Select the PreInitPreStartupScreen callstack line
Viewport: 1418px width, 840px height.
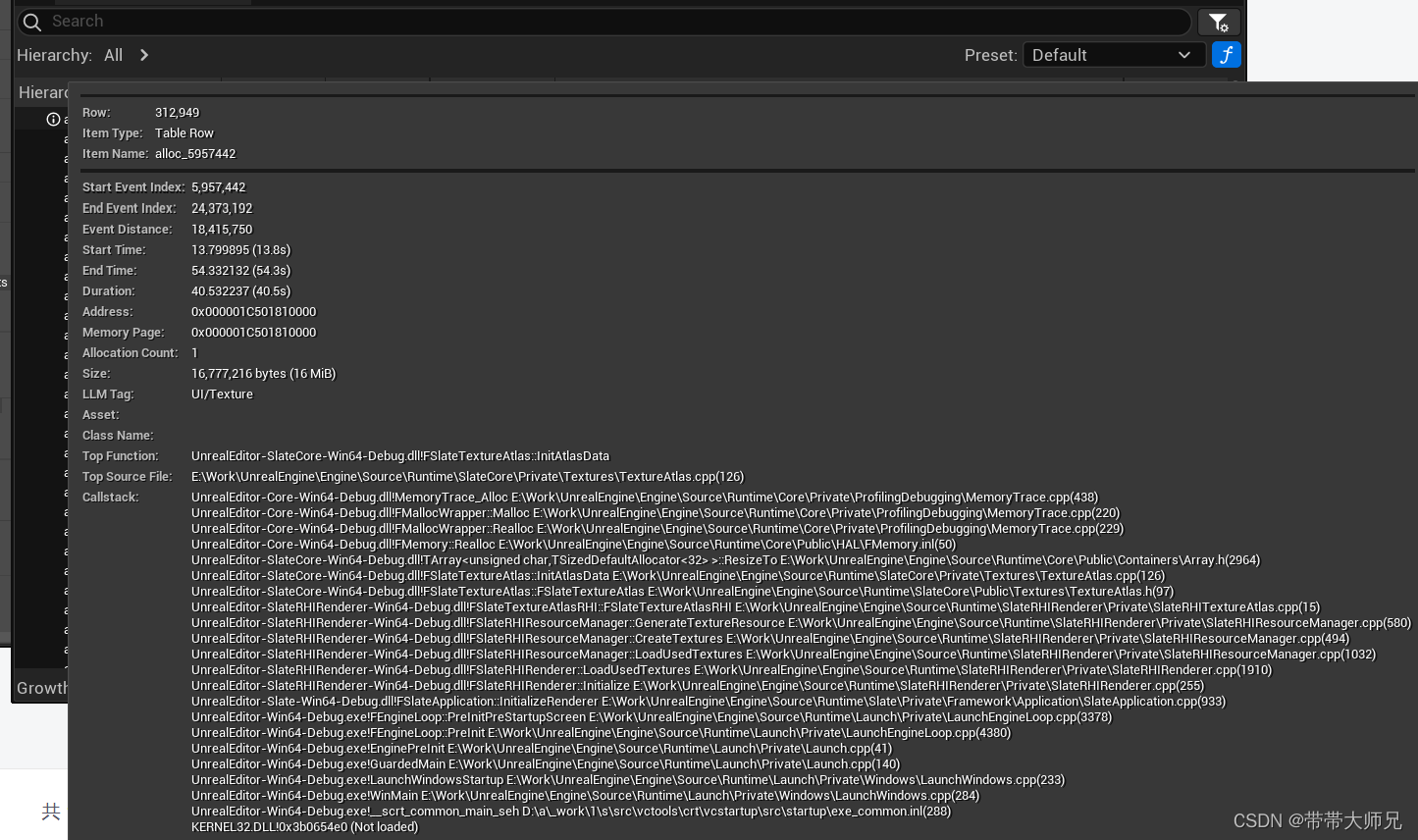click(652, 717)
